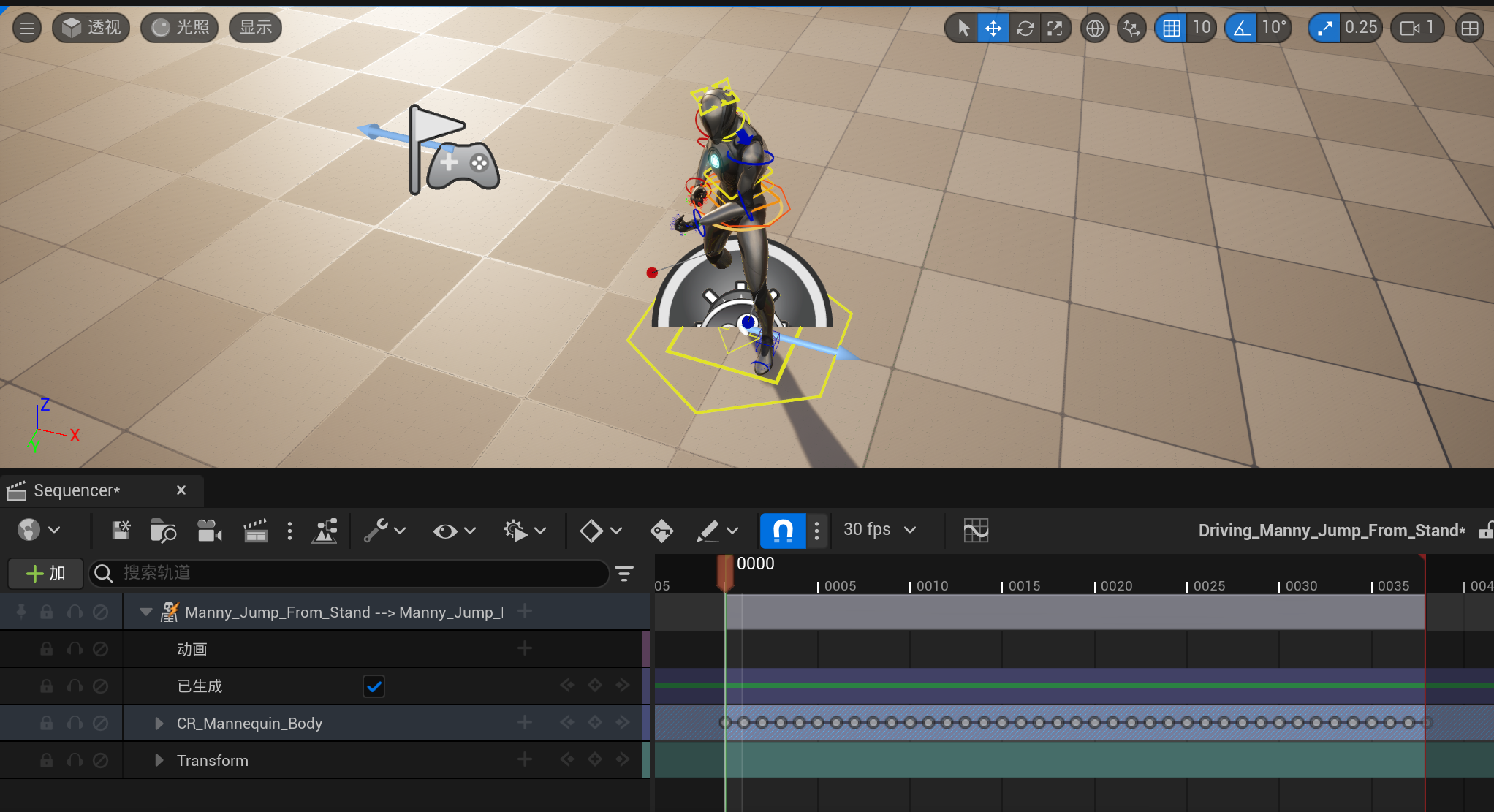Expand the Transform track
The image size is (1494, 812).
click(159, 761)
